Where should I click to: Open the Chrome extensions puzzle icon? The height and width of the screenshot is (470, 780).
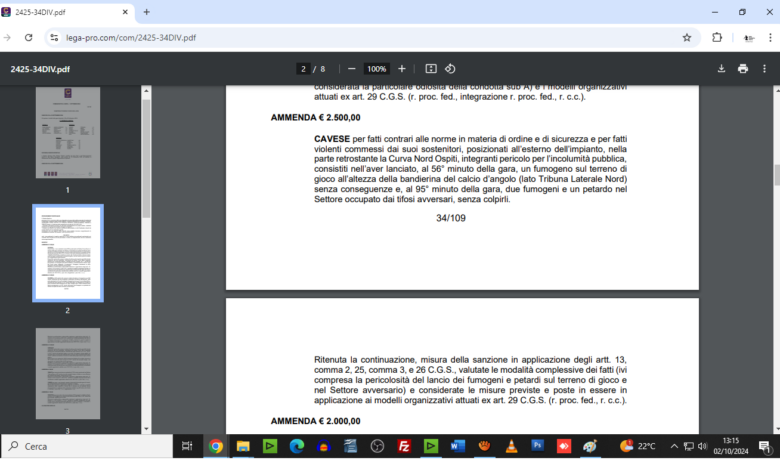point(717,38)
